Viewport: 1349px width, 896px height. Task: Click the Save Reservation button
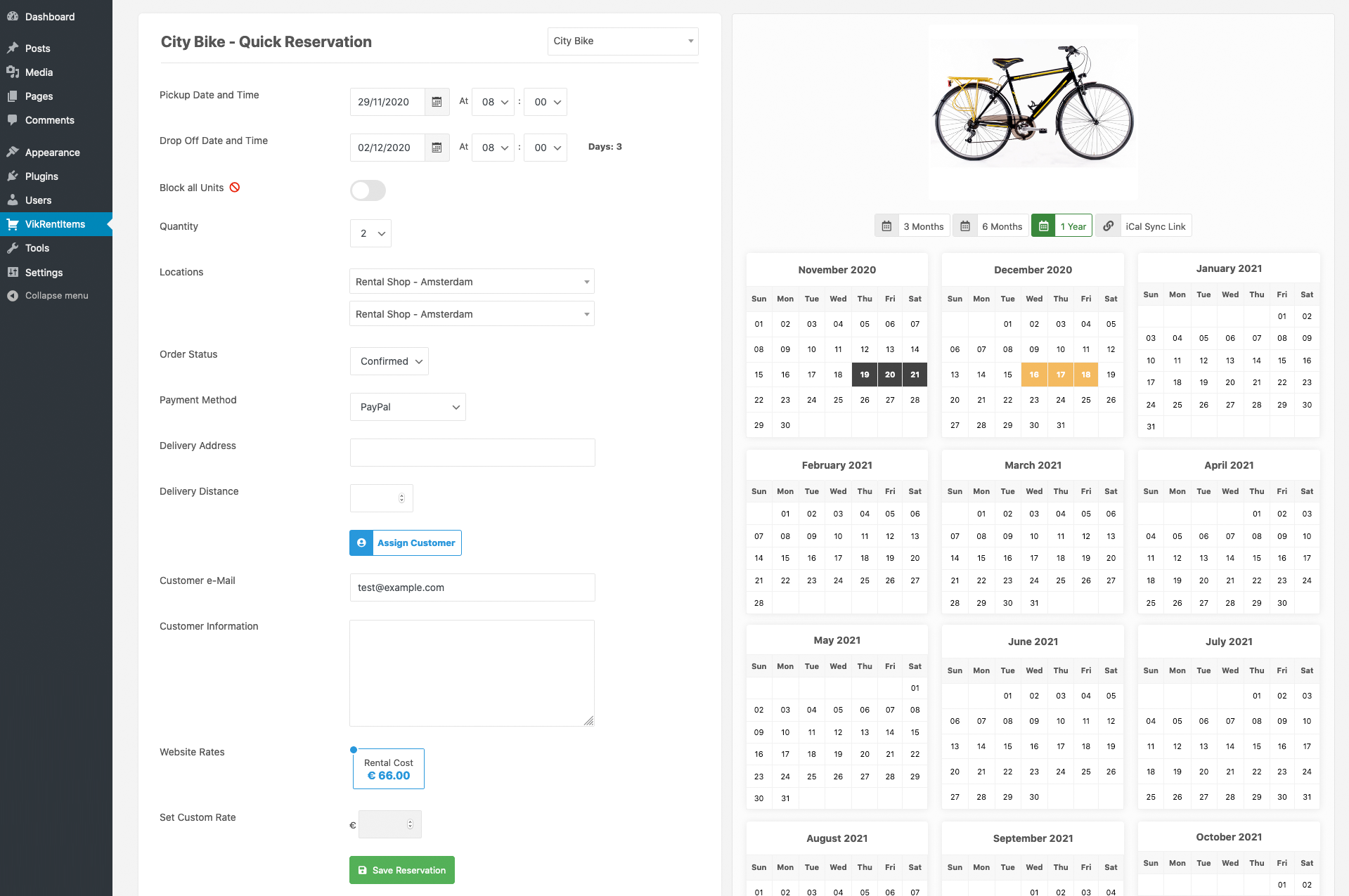[402, 870]
